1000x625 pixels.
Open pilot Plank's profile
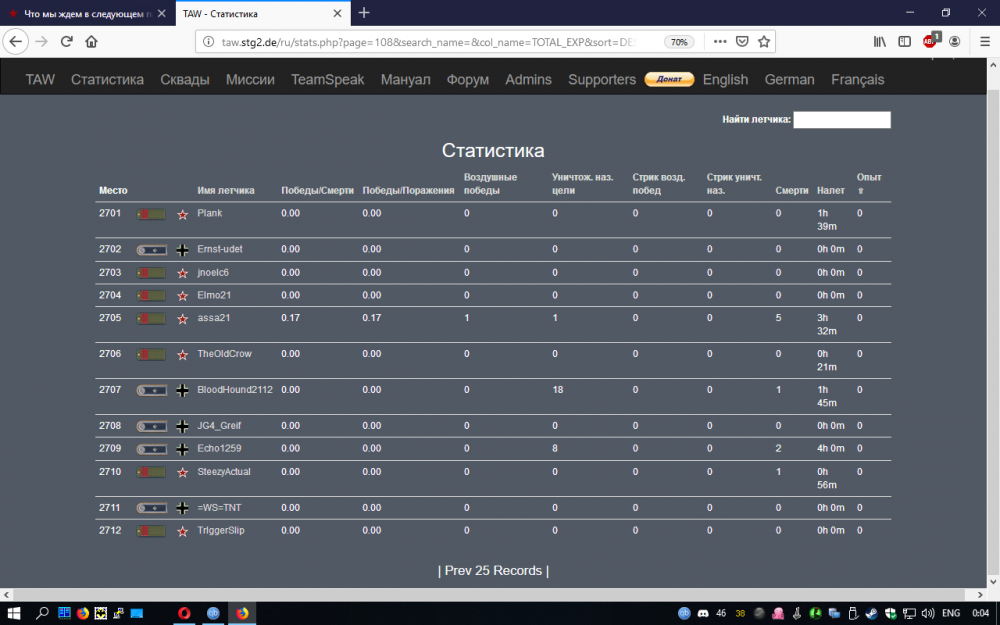[210, 213]
